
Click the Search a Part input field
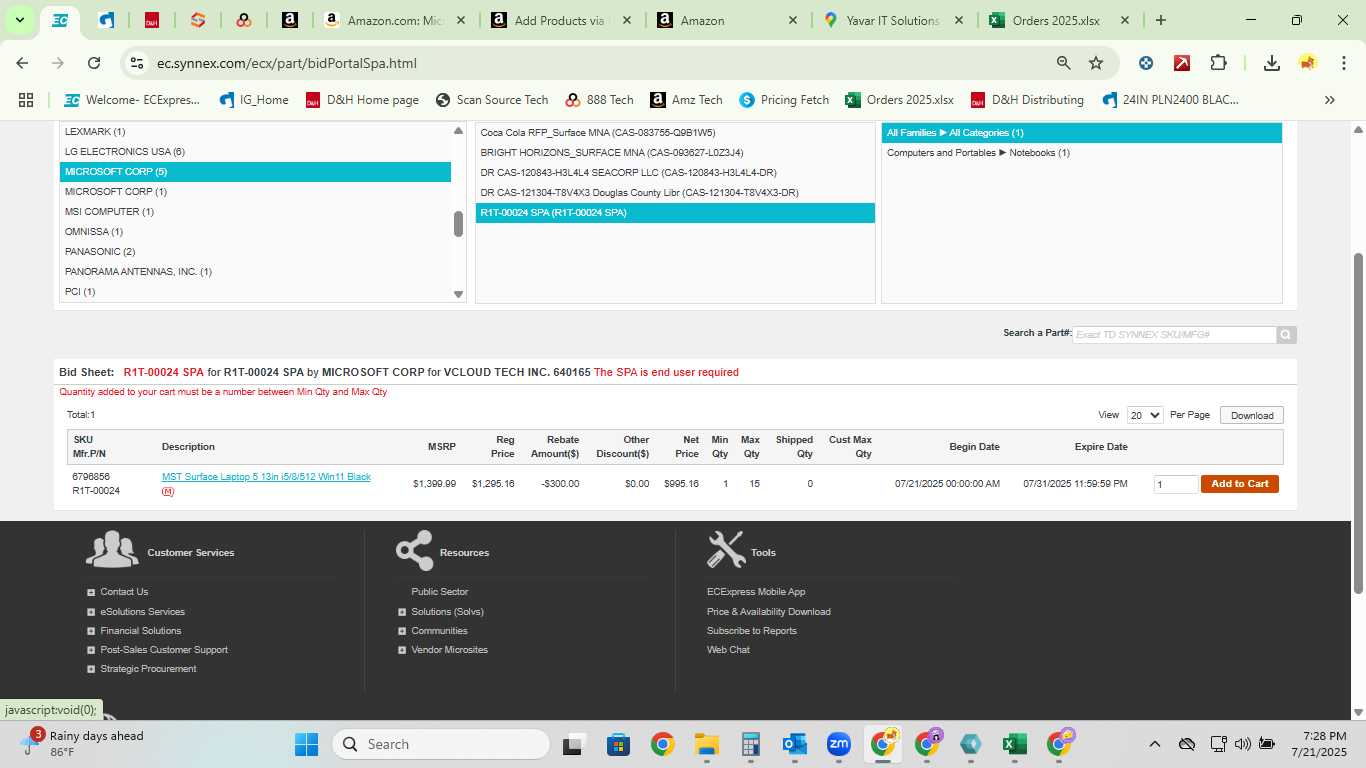1174,335
